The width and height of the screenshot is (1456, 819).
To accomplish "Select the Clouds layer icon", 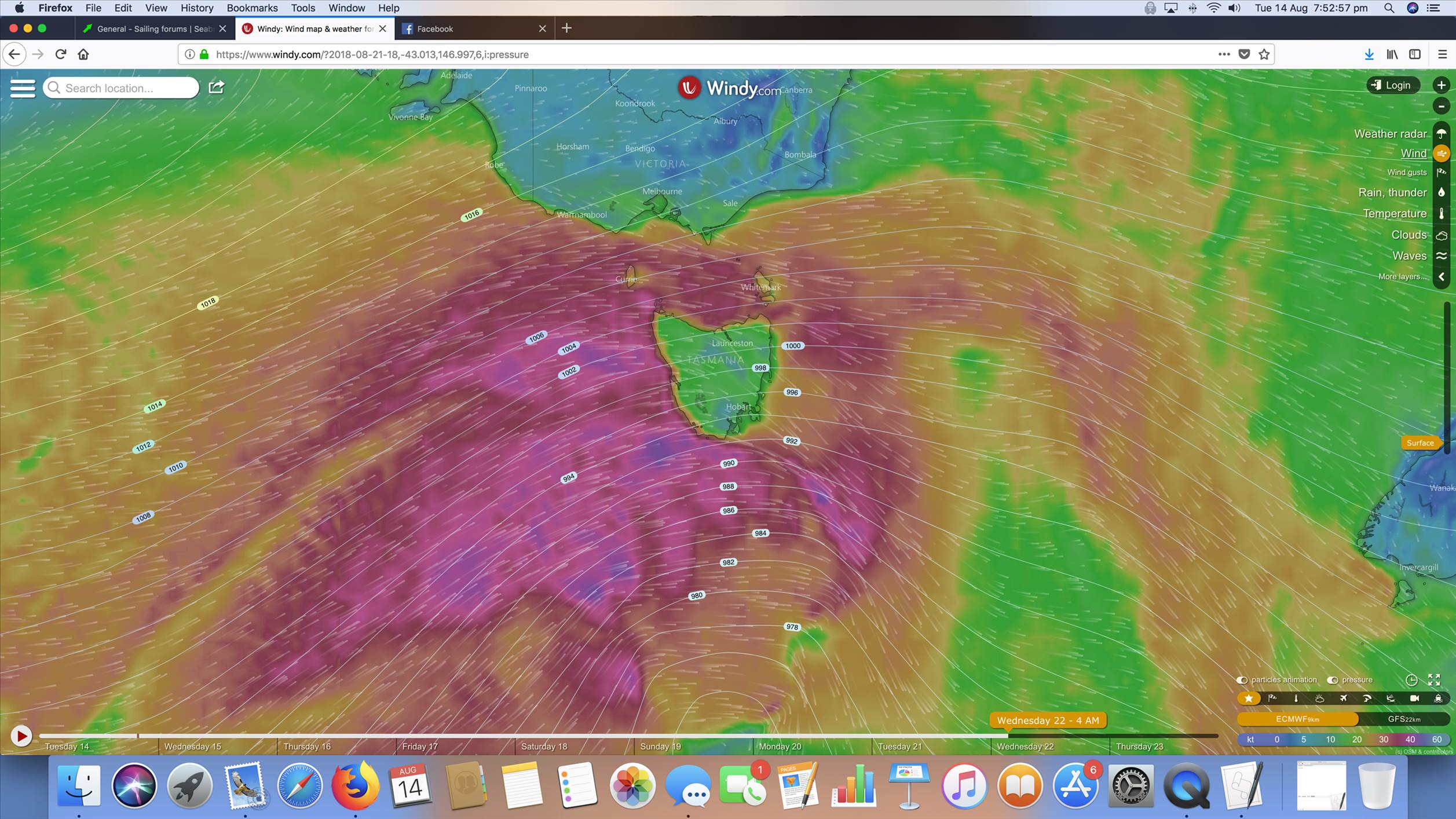I will [x=1442, y=235].
